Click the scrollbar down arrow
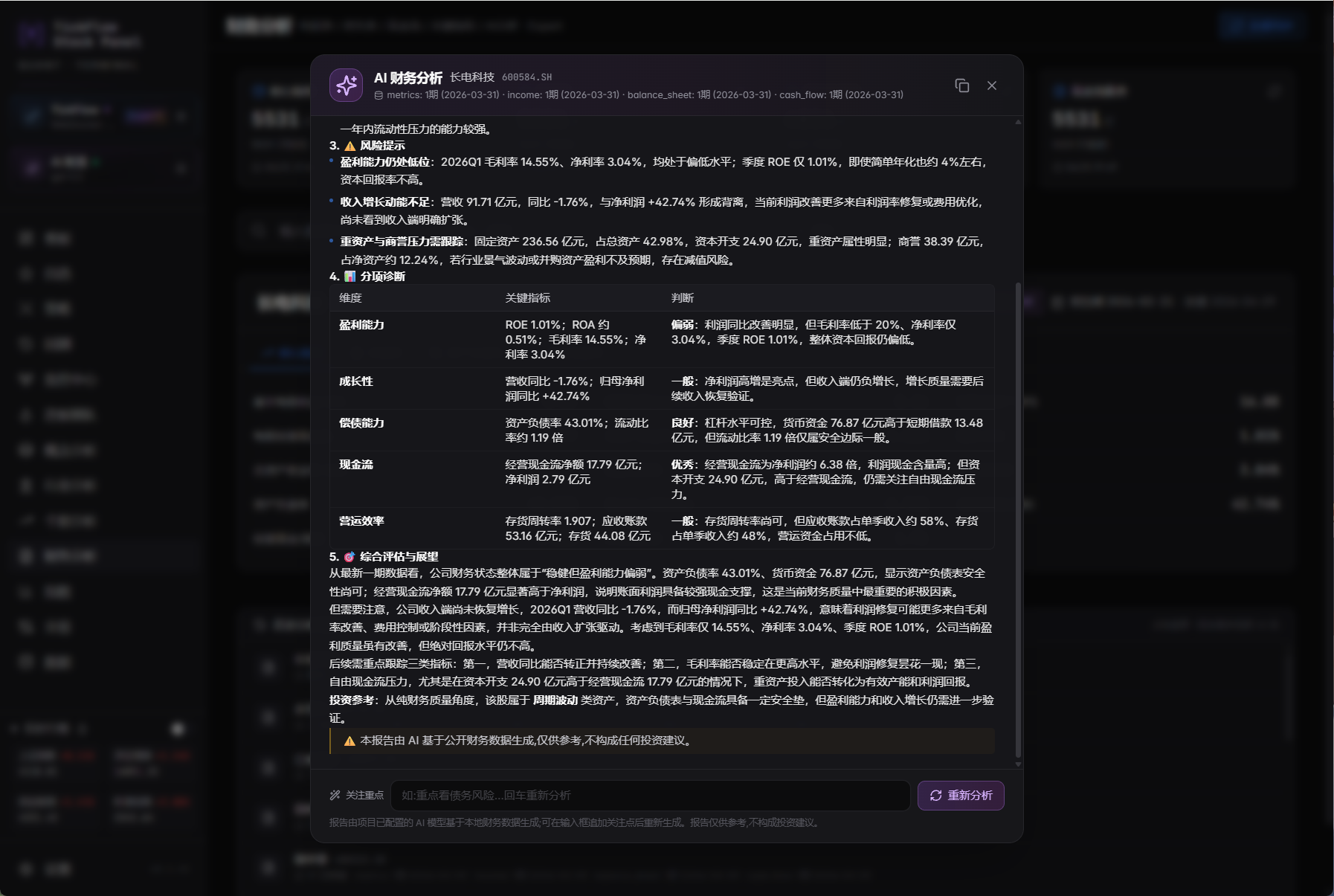This screenshot has width=1334, height=896. coord(1018,764)
